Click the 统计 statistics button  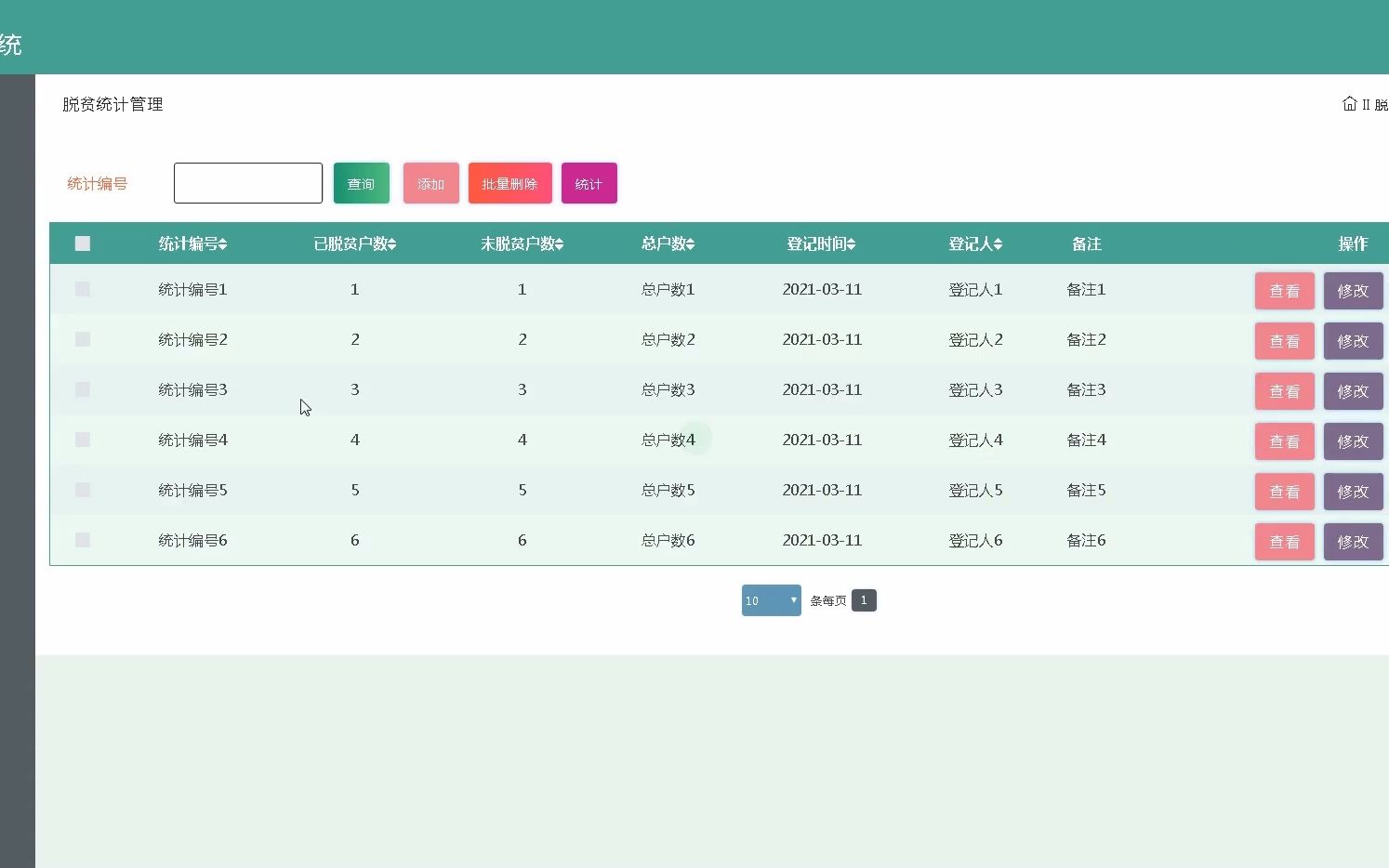[589, 183]
